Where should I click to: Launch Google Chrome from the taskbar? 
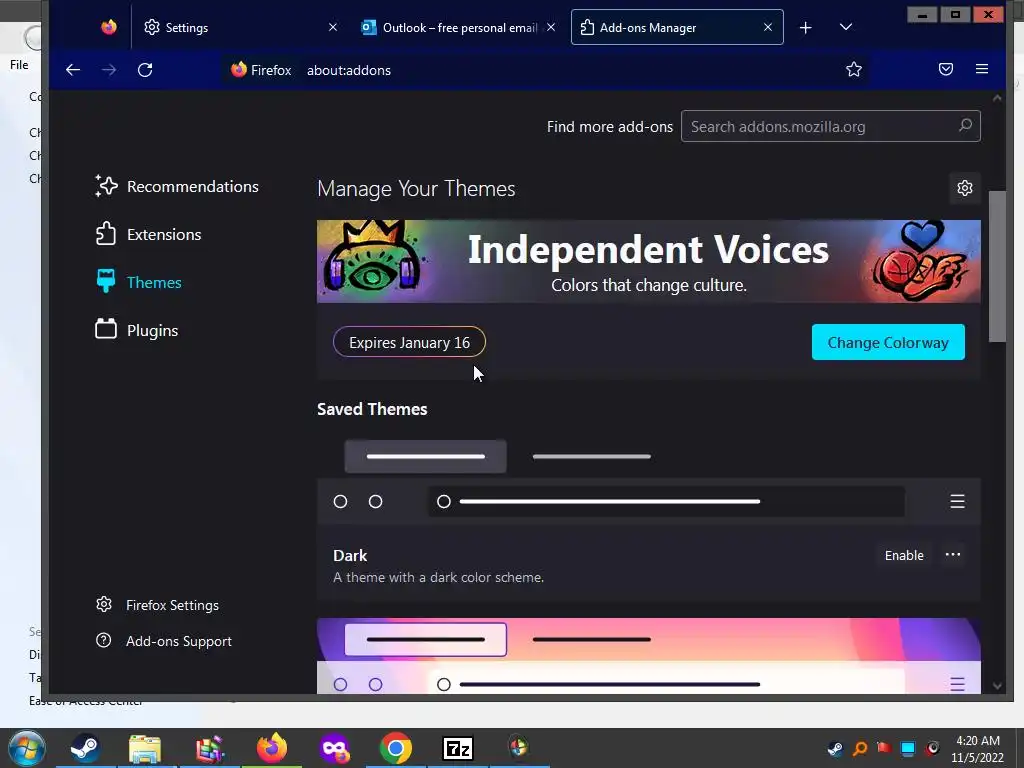point(396,748)
